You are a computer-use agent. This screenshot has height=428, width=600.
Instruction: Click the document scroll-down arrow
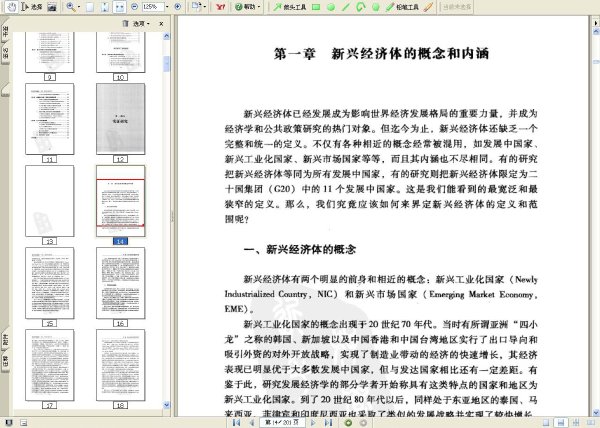tap(596, 413)
